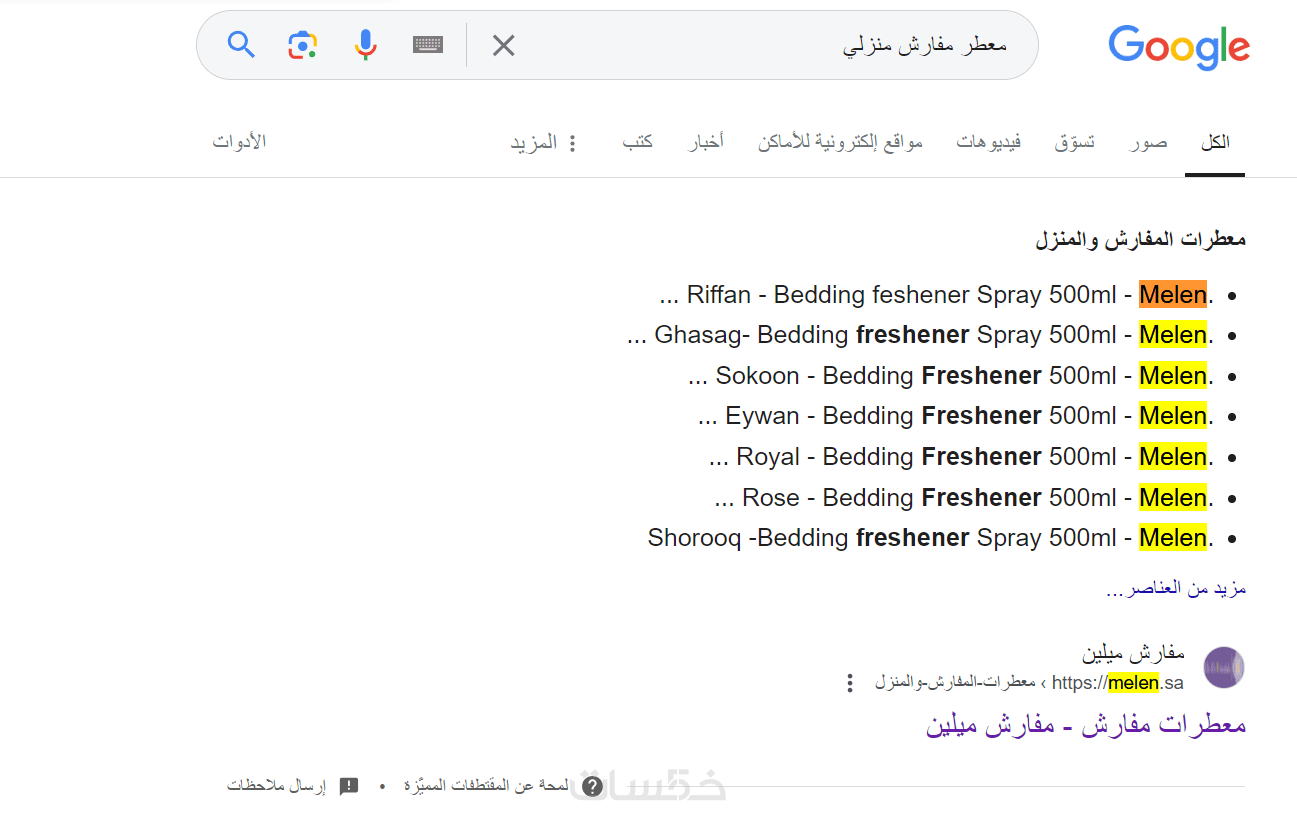Screen dimensions: 1297x817
Task: Switch to the فيديوهات videos tab
Action: (x=988, y=142)
